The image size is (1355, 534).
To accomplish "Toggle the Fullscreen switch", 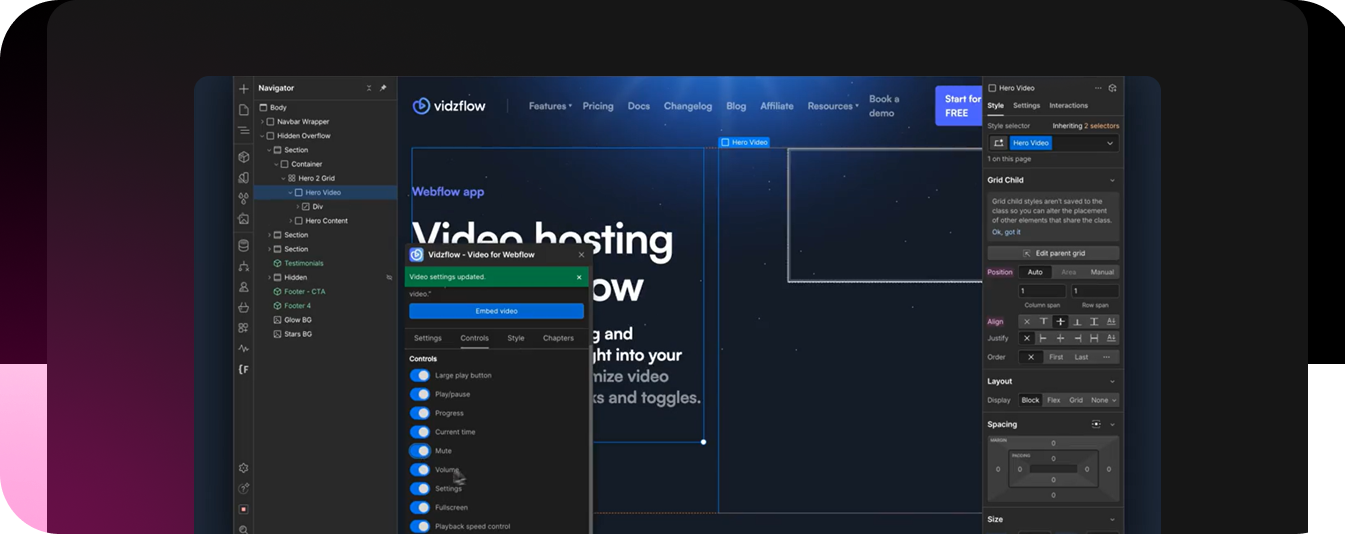I will click(420, 507).
